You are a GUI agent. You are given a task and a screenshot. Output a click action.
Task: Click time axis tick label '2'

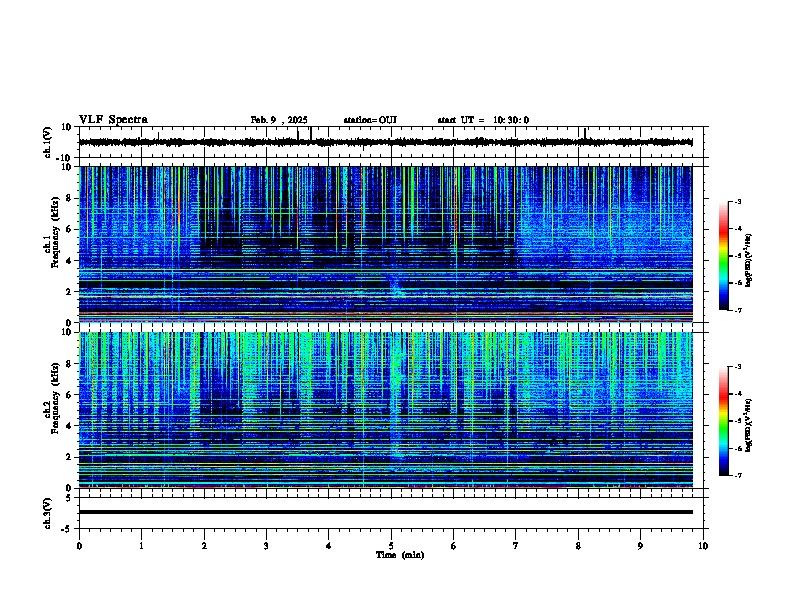point(204,546)
